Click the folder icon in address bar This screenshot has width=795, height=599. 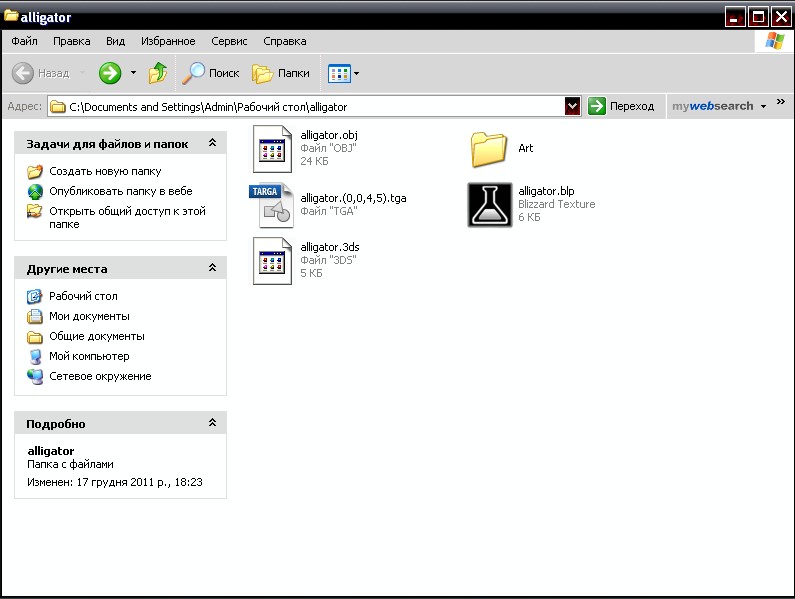point(58,107)
